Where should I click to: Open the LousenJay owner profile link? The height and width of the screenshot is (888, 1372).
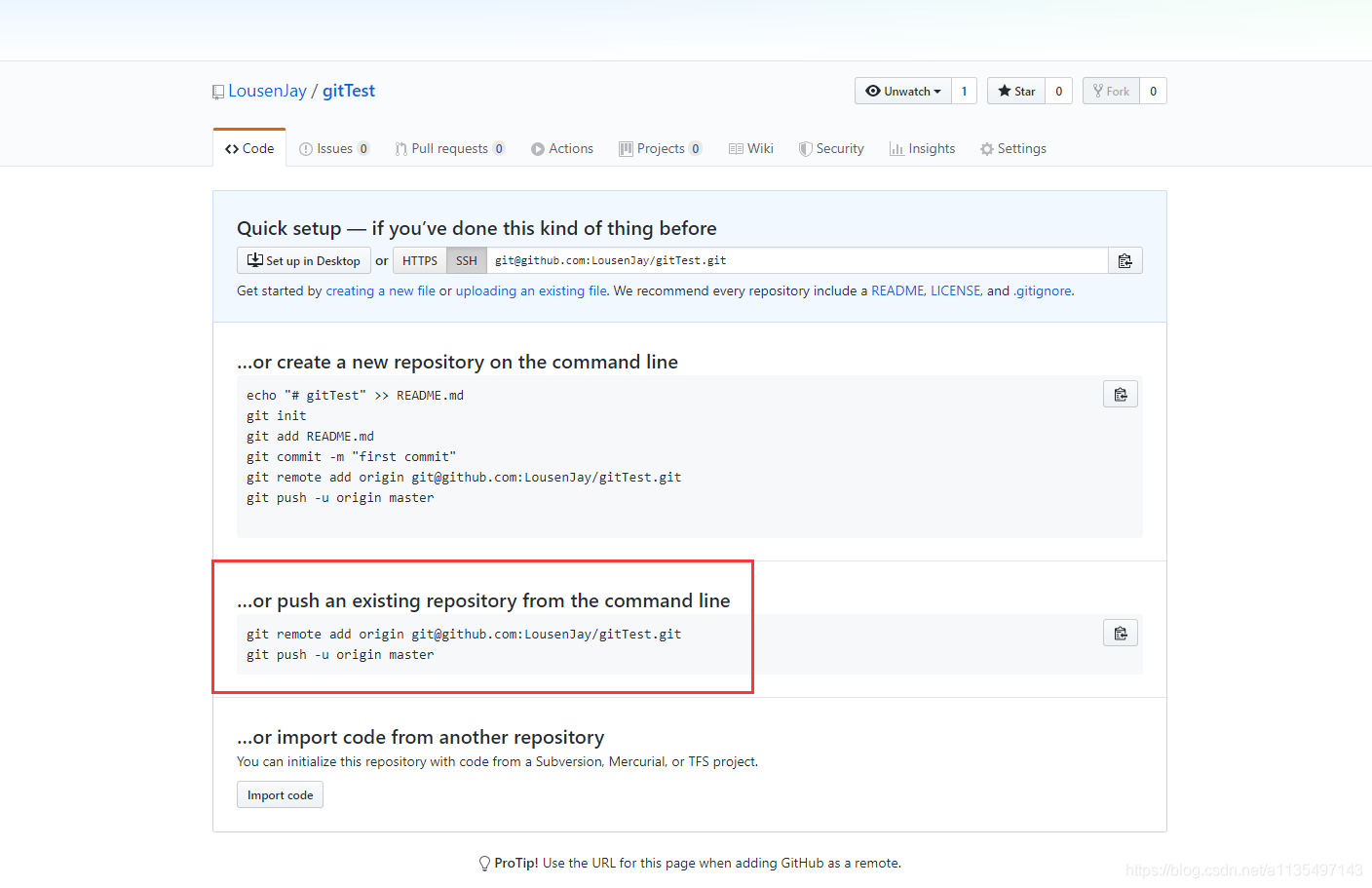(x=267, y=91)
